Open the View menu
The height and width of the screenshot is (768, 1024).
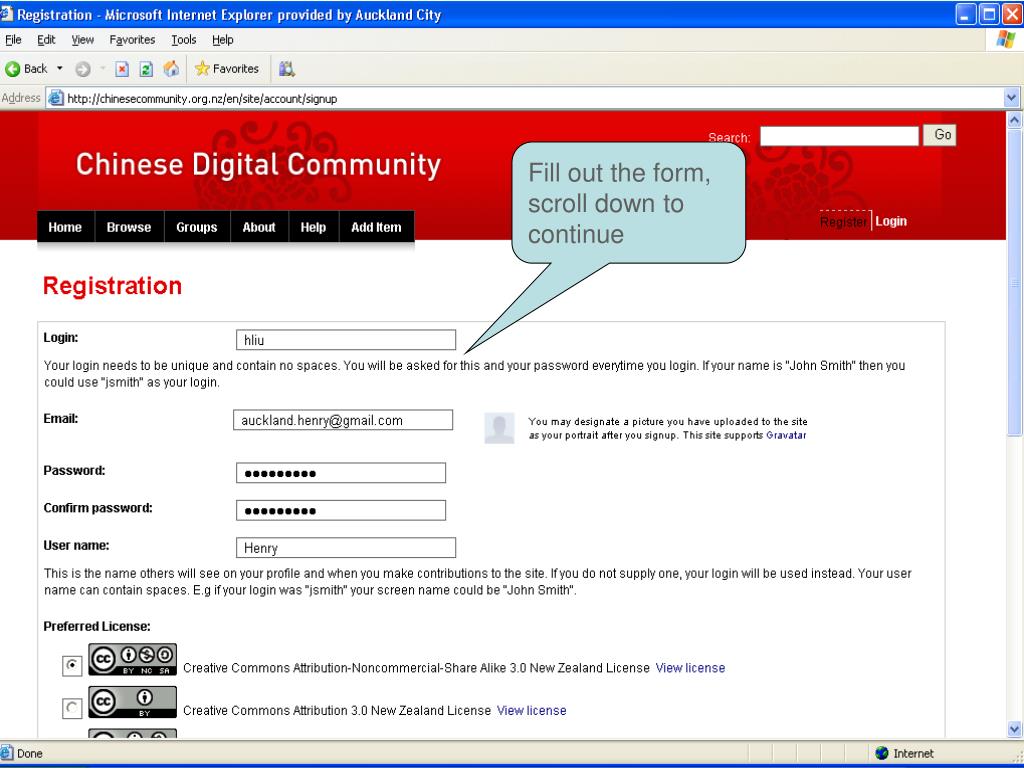[82, 40]
